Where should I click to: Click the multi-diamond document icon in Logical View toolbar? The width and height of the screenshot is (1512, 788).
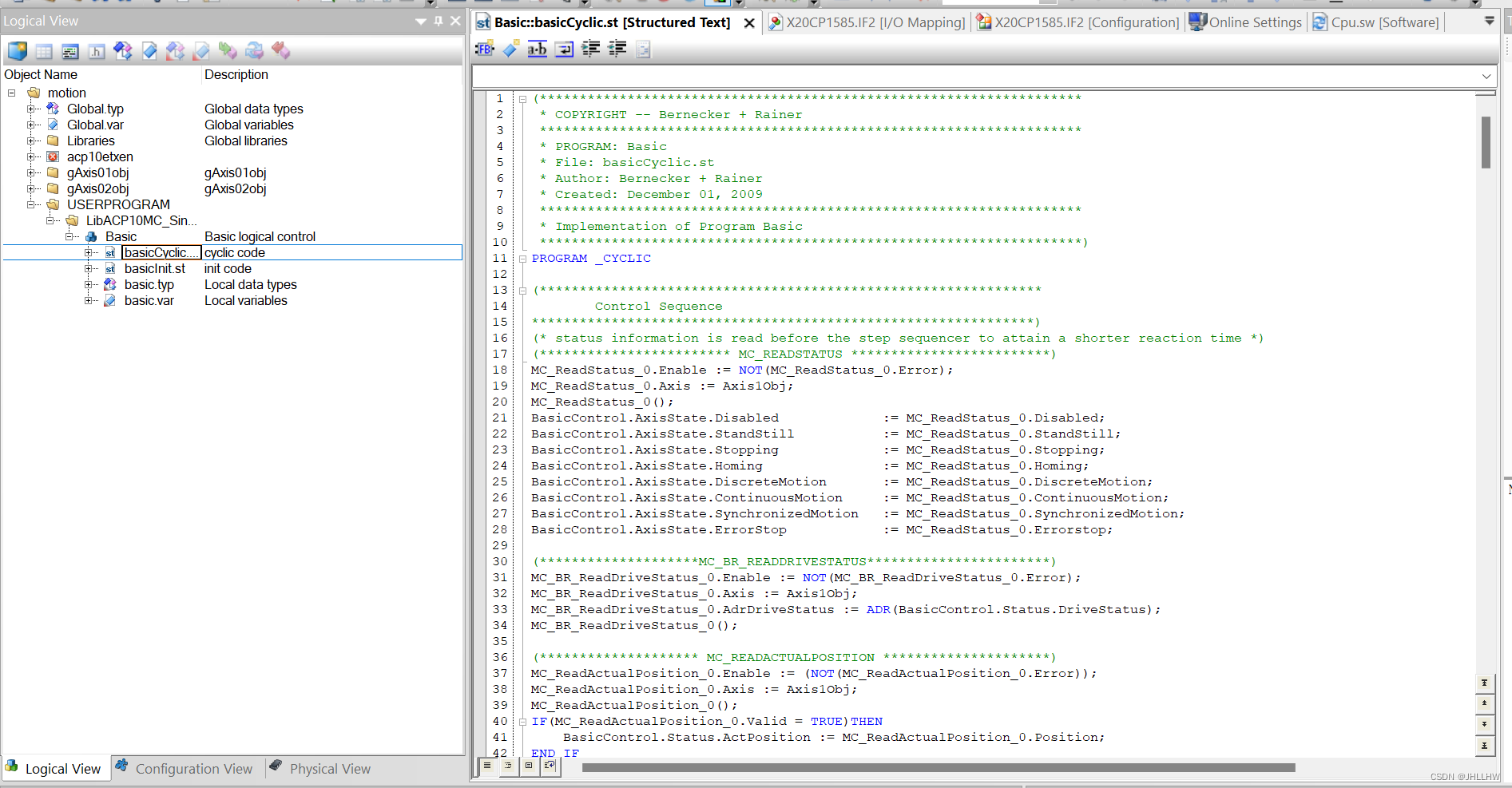click(123, 51)
